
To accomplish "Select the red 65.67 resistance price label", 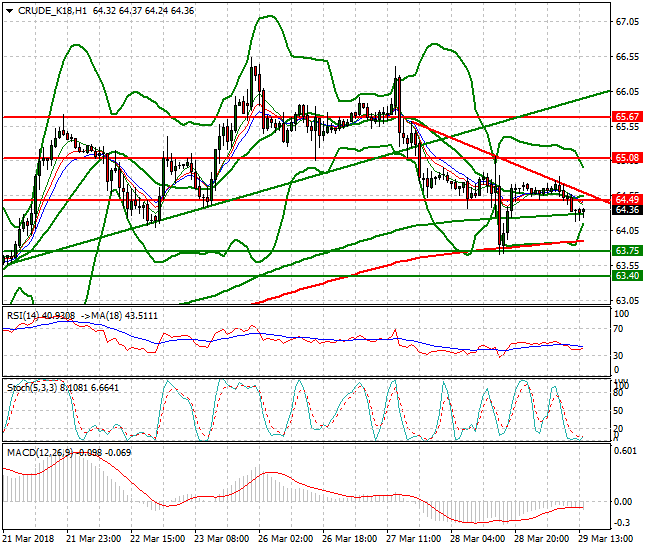I will pyautogui.click(x=627, y=117).
